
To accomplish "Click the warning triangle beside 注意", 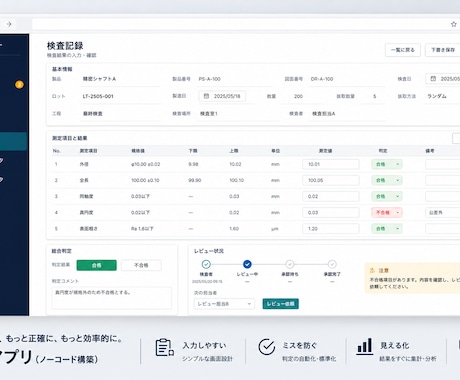I will click(372, 270).
